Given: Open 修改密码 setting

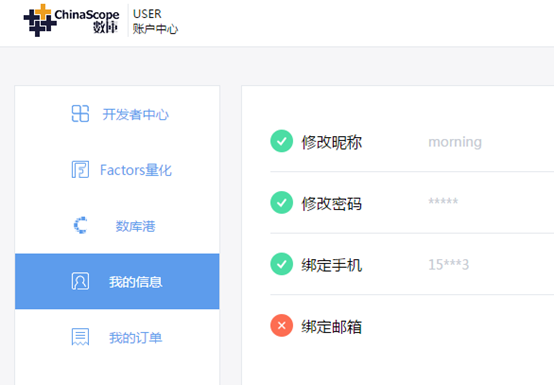Looking at the screenshot, I should [331, 204].
